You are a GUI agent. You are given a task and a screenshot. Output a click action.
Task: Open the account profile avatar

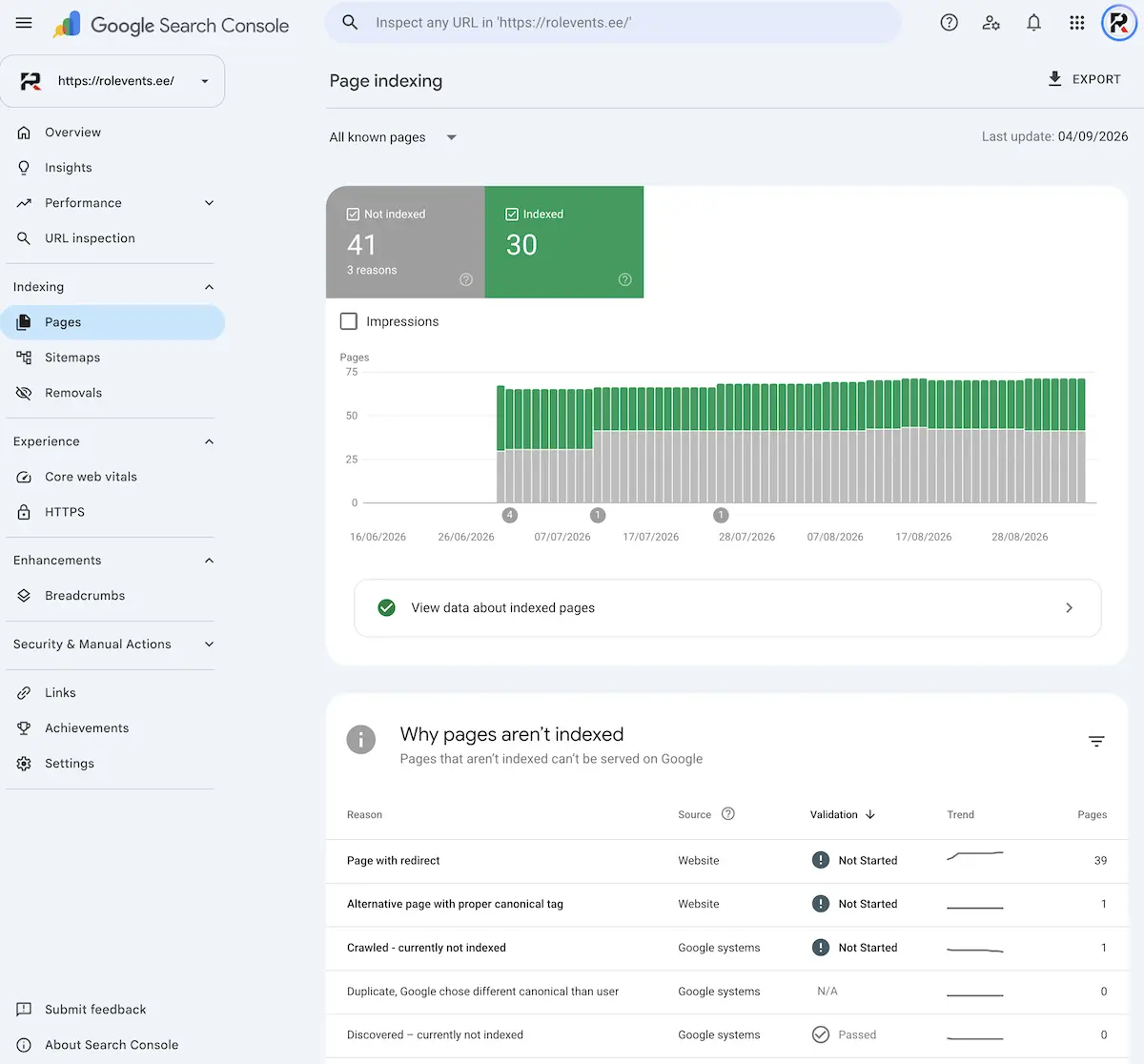pyautogui.click(x=1119, y=23)
